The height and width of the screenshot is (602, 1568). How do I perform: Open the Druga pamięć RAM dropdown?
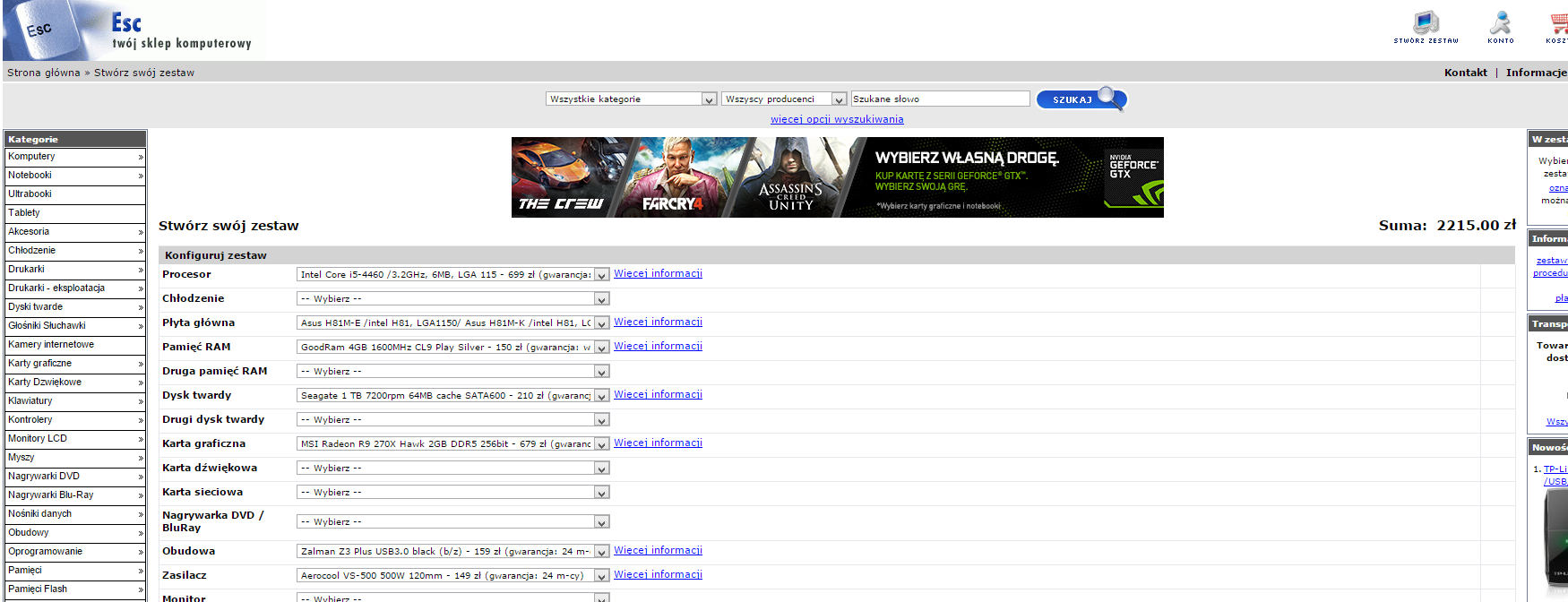[452, 371]
